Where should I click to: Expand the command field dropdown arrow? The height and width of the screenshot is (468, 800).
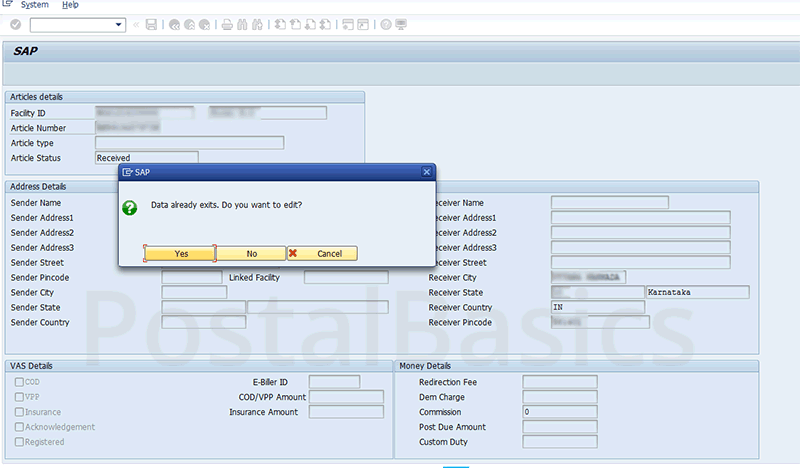tap(120, 24)
